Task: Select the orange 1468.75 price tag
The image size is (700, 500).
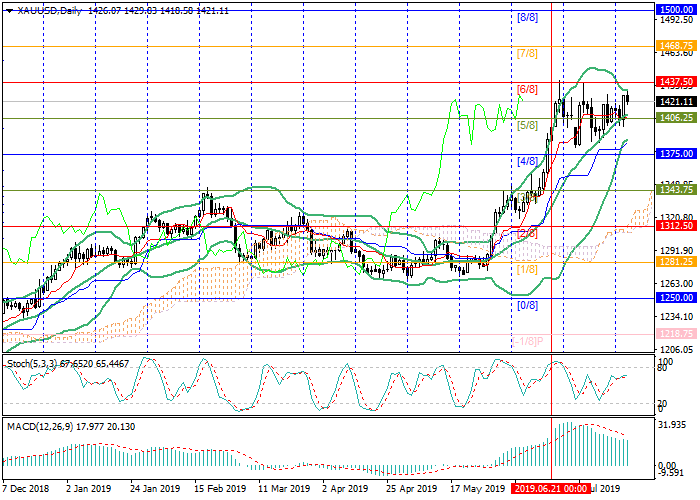Action: 676,46
